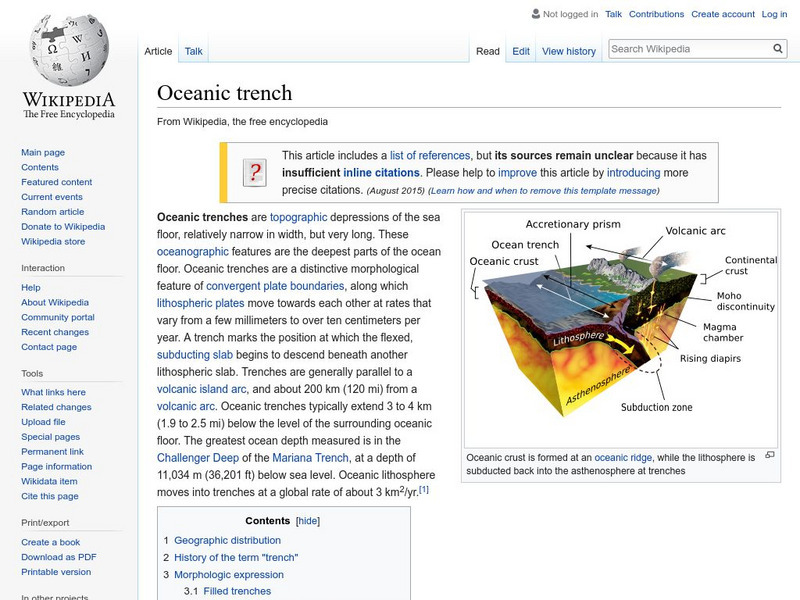Screen dimensions: 800x600
Task: Go to Main page in sidebar
Action: click(43, 152)
